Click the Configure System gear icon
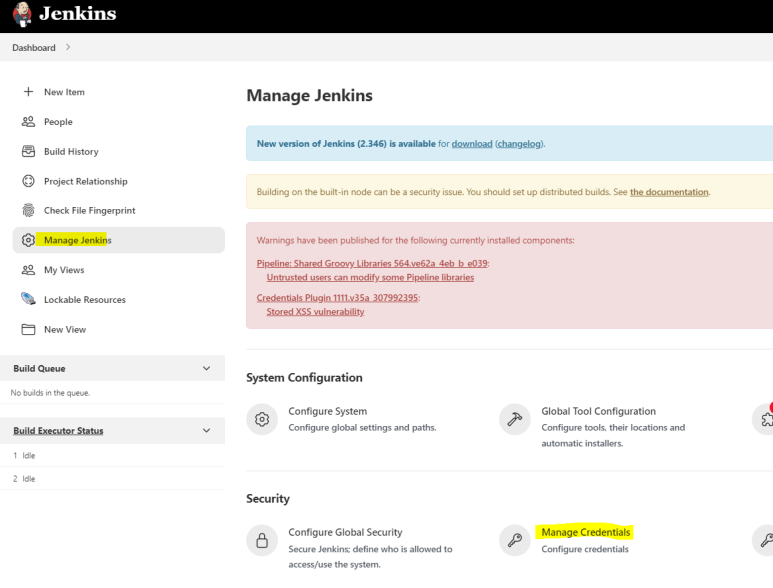This screenshot has width=773, height=588. point(262,419)
